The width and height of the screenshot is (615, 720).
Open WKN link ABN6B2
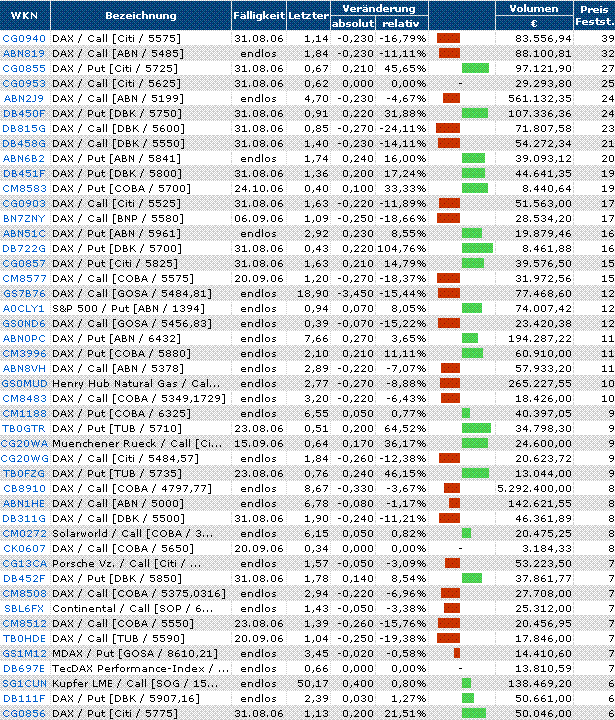coord(24,159)
